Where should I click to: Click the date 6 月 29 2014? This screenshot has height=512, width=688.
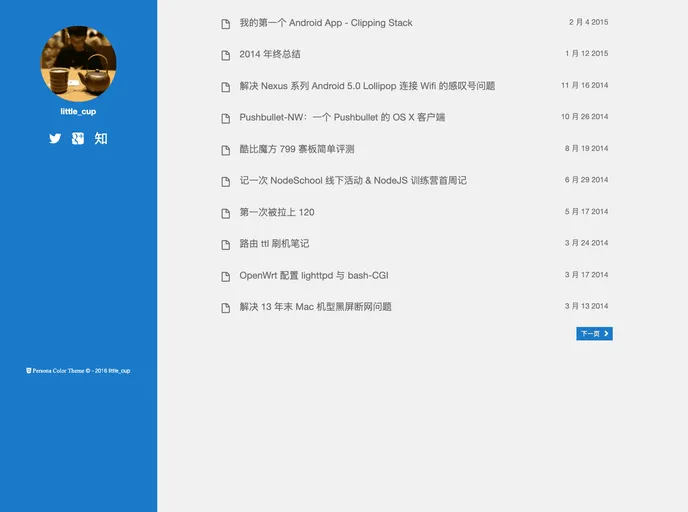pos(587,180)
